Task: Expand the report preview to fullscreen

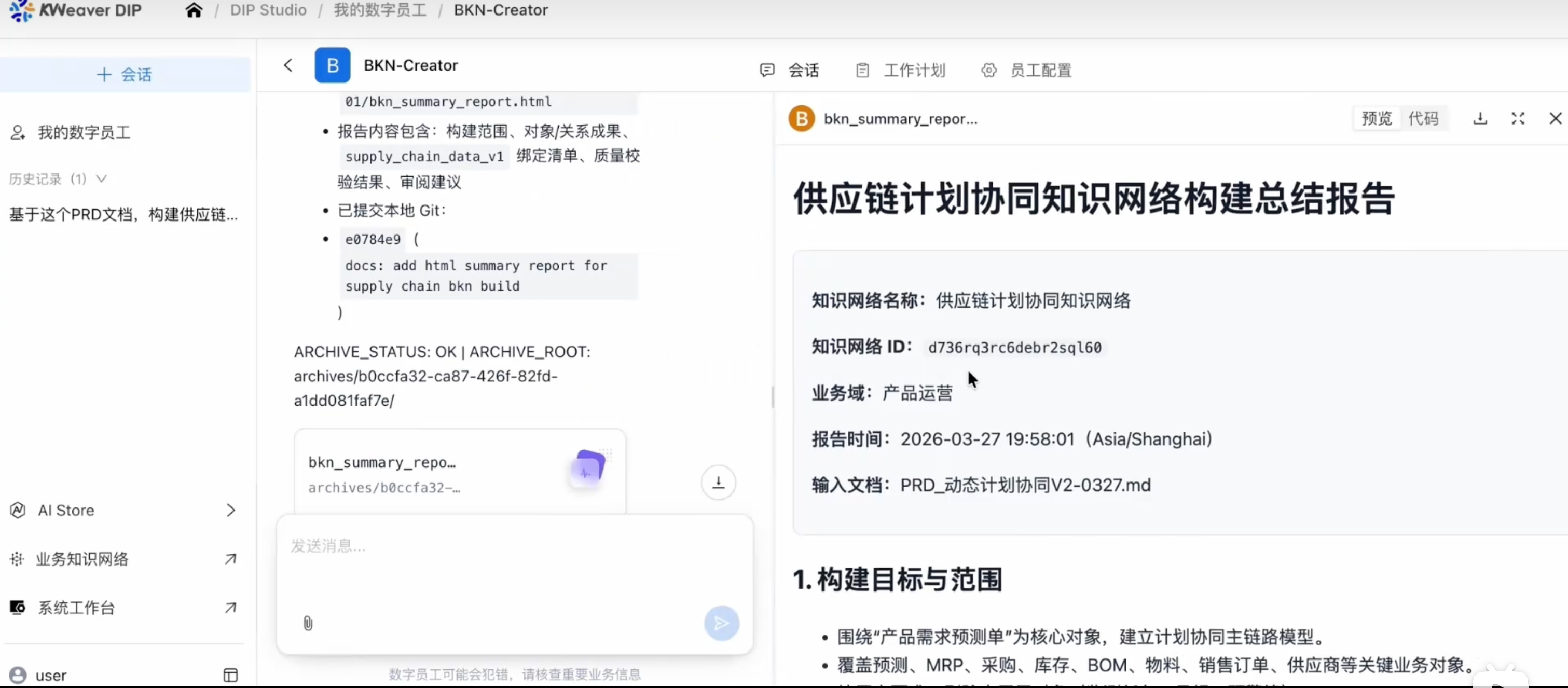Action: point(1518,119)
